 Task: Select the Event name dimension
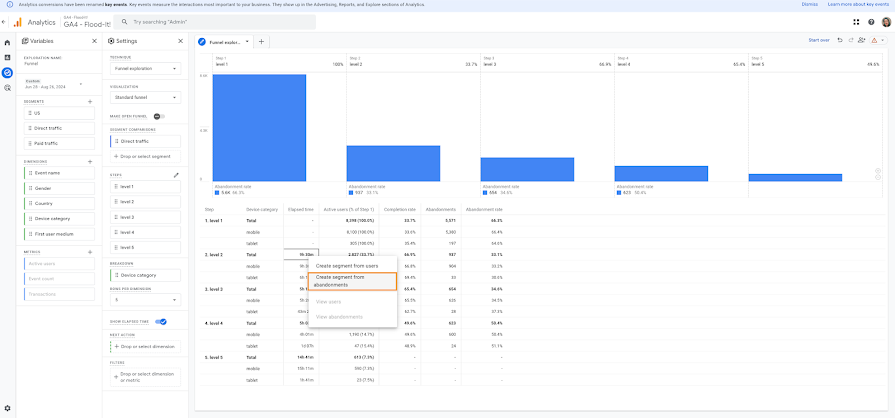(x=59, y=173)
